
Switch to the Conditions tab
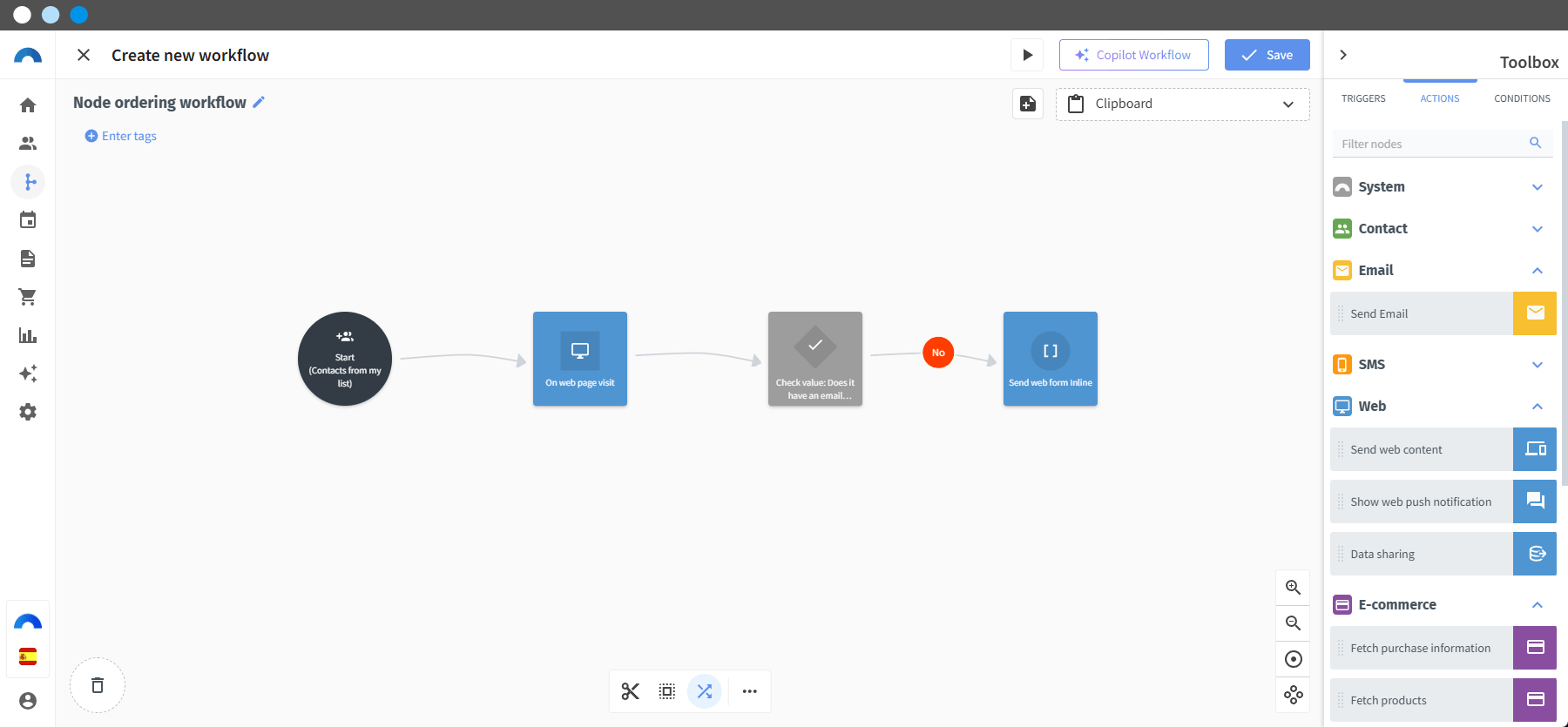1522,98
